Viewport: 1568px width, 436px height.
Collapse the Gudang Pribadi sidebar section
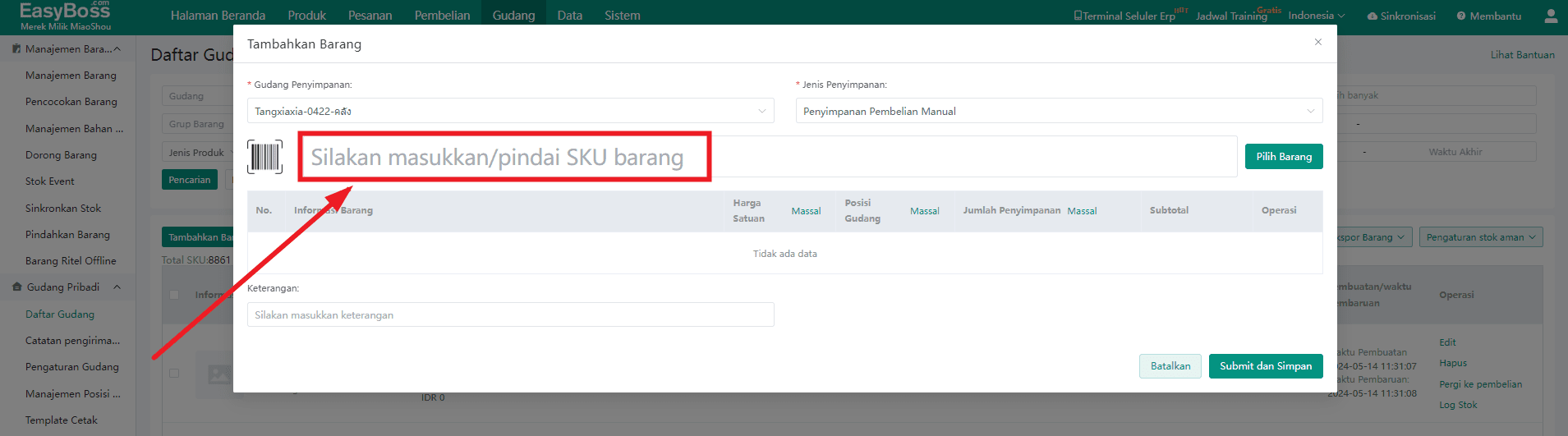(x=117, y=287)
